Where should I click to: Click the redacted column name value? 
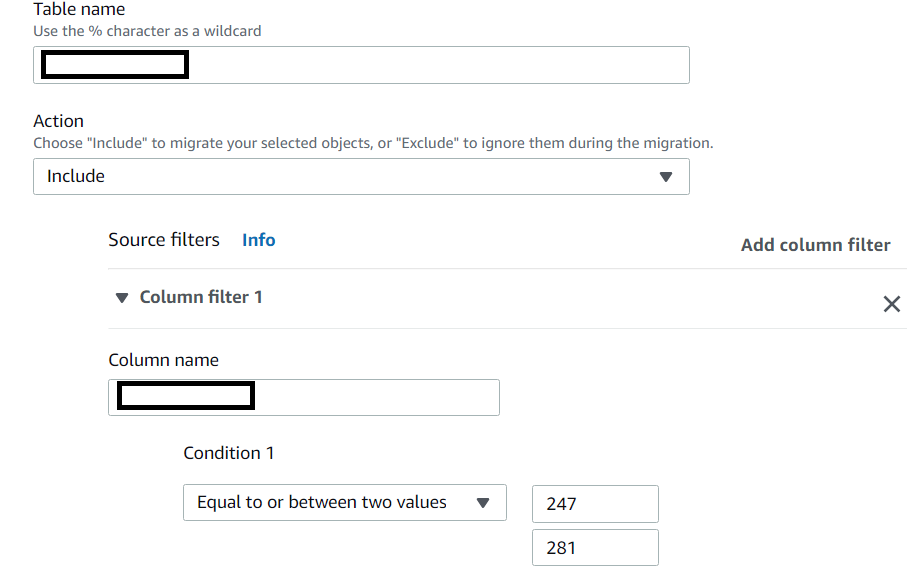click(185, 397)
